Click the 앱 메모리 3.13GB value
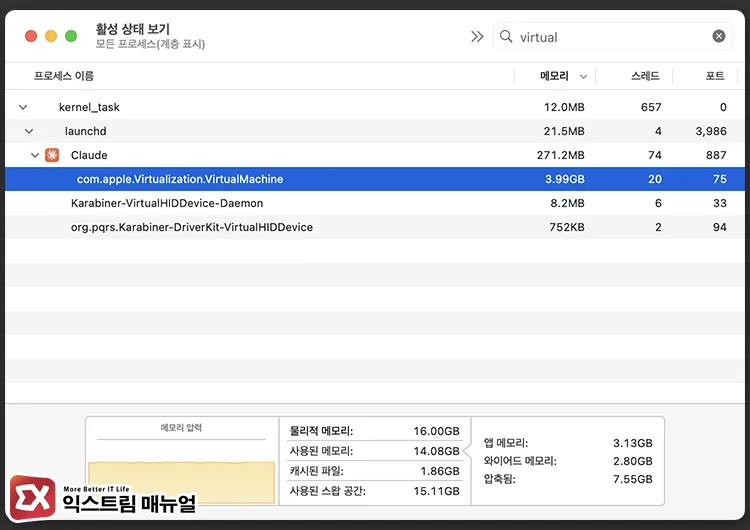 point(632,443)
